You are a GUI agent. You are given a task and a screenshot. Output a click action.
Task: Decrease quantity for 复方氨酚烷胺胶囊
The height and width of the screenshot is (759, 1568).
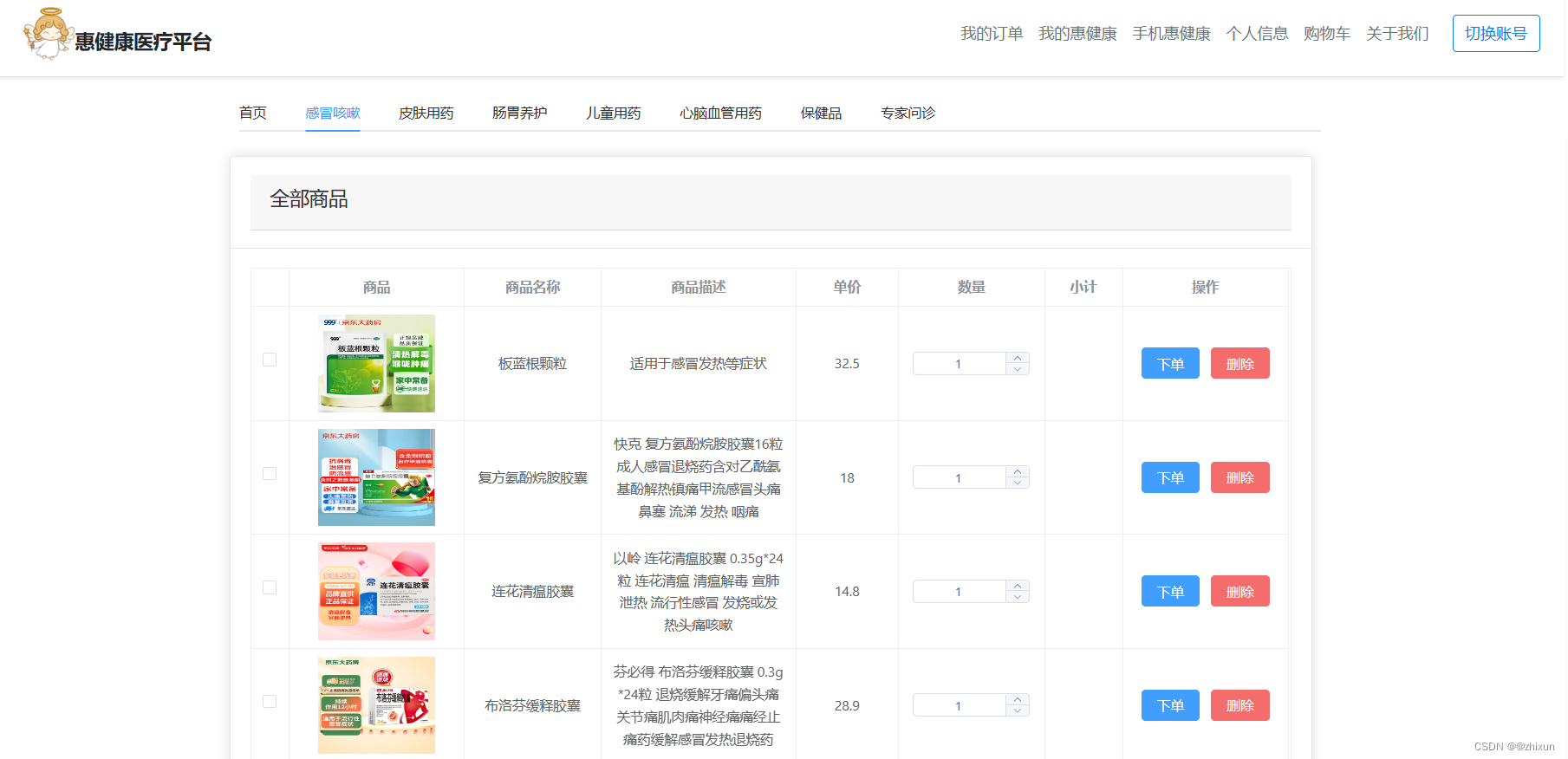click(x=1018, y=483)
